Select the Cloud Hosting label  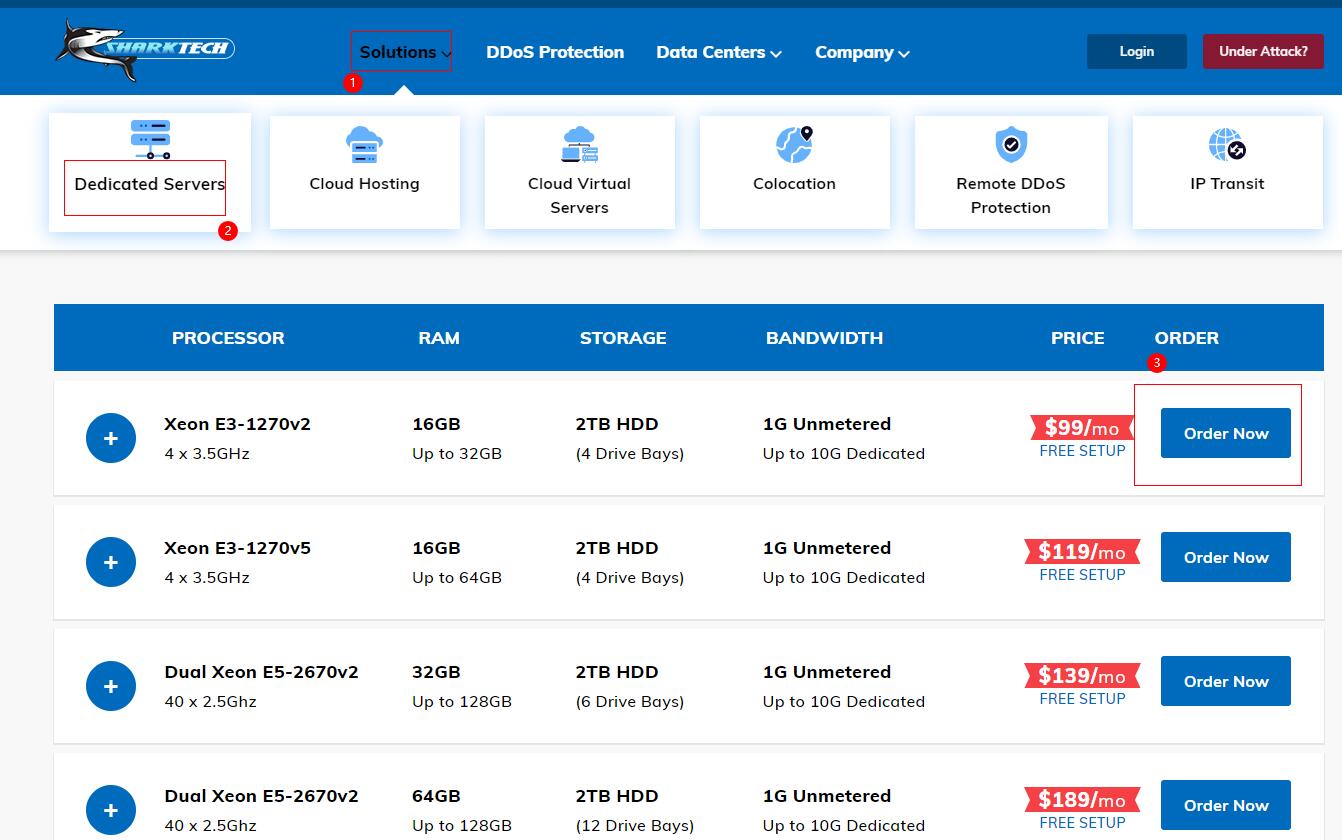[x=364, y=184]
